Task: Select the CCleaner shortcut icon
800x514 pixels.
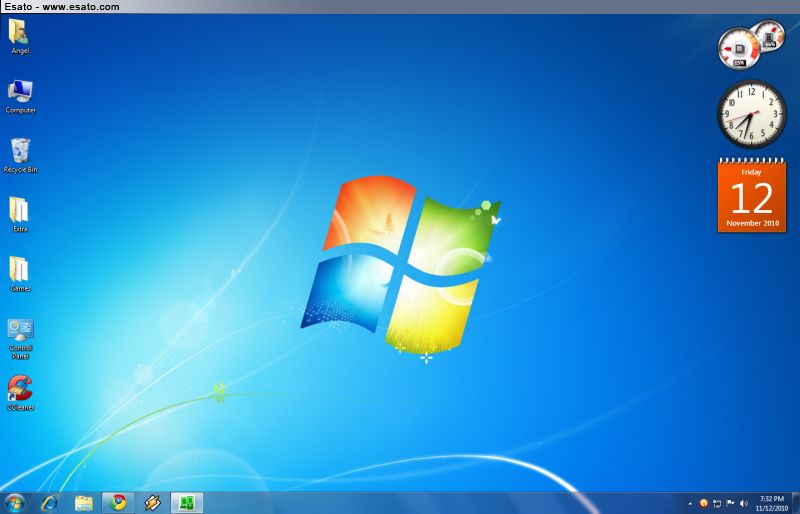Action: [x=20, y=393]
